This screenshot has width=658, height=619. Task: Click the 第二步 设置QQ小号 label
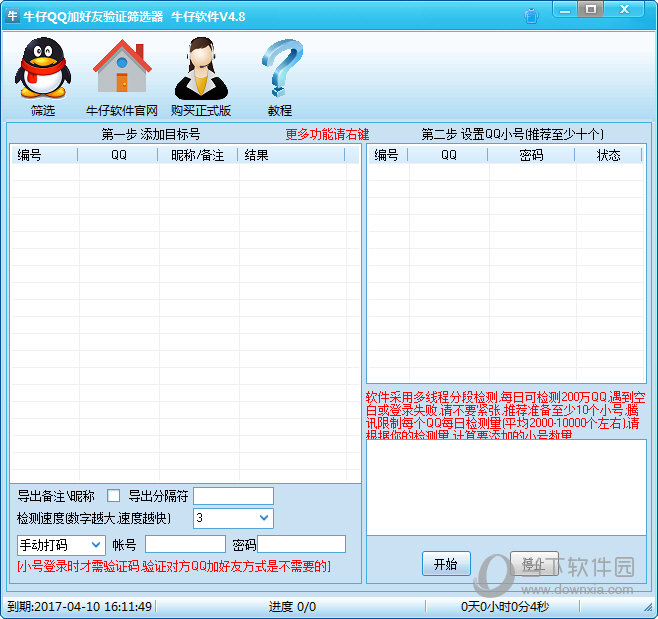[x=512, y=134]
